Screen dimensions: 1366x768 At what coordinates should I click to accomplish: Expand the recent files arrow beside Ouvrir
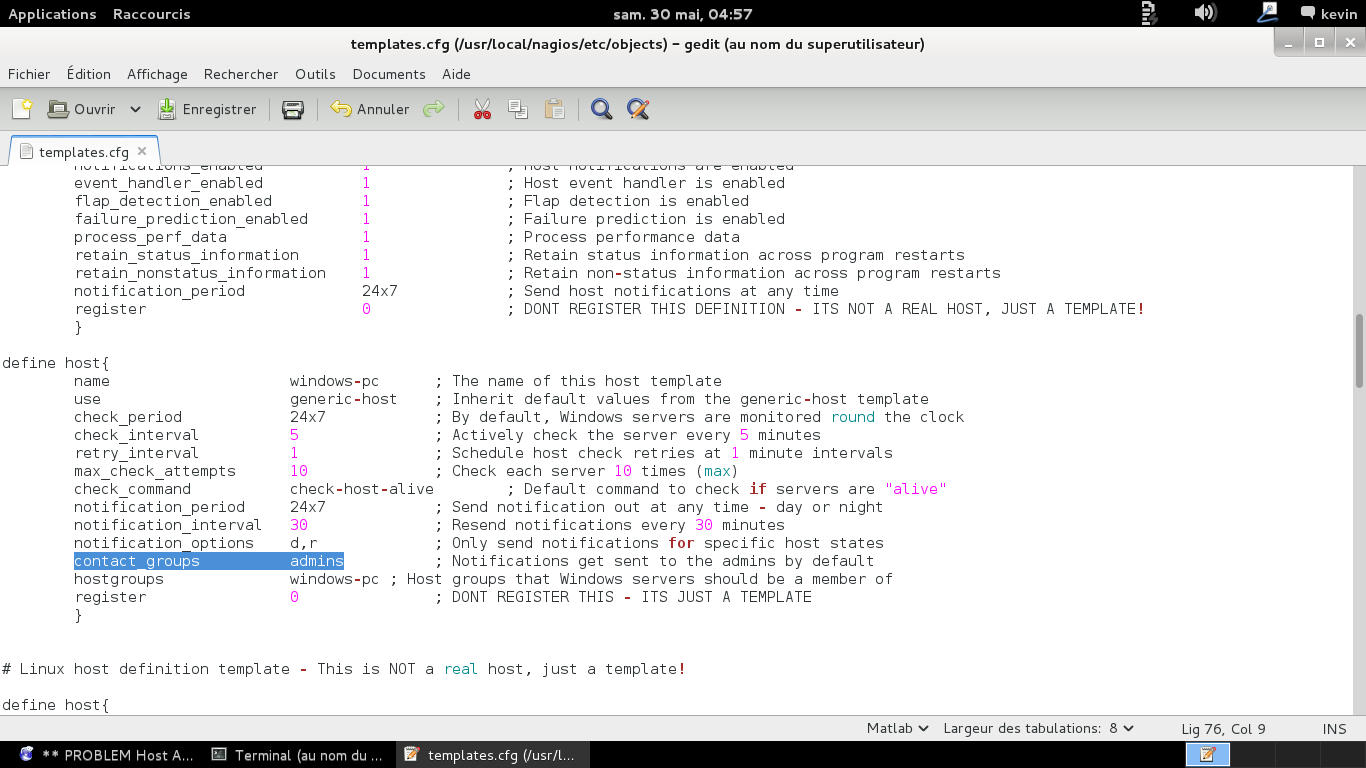click(x=135, y=109)
